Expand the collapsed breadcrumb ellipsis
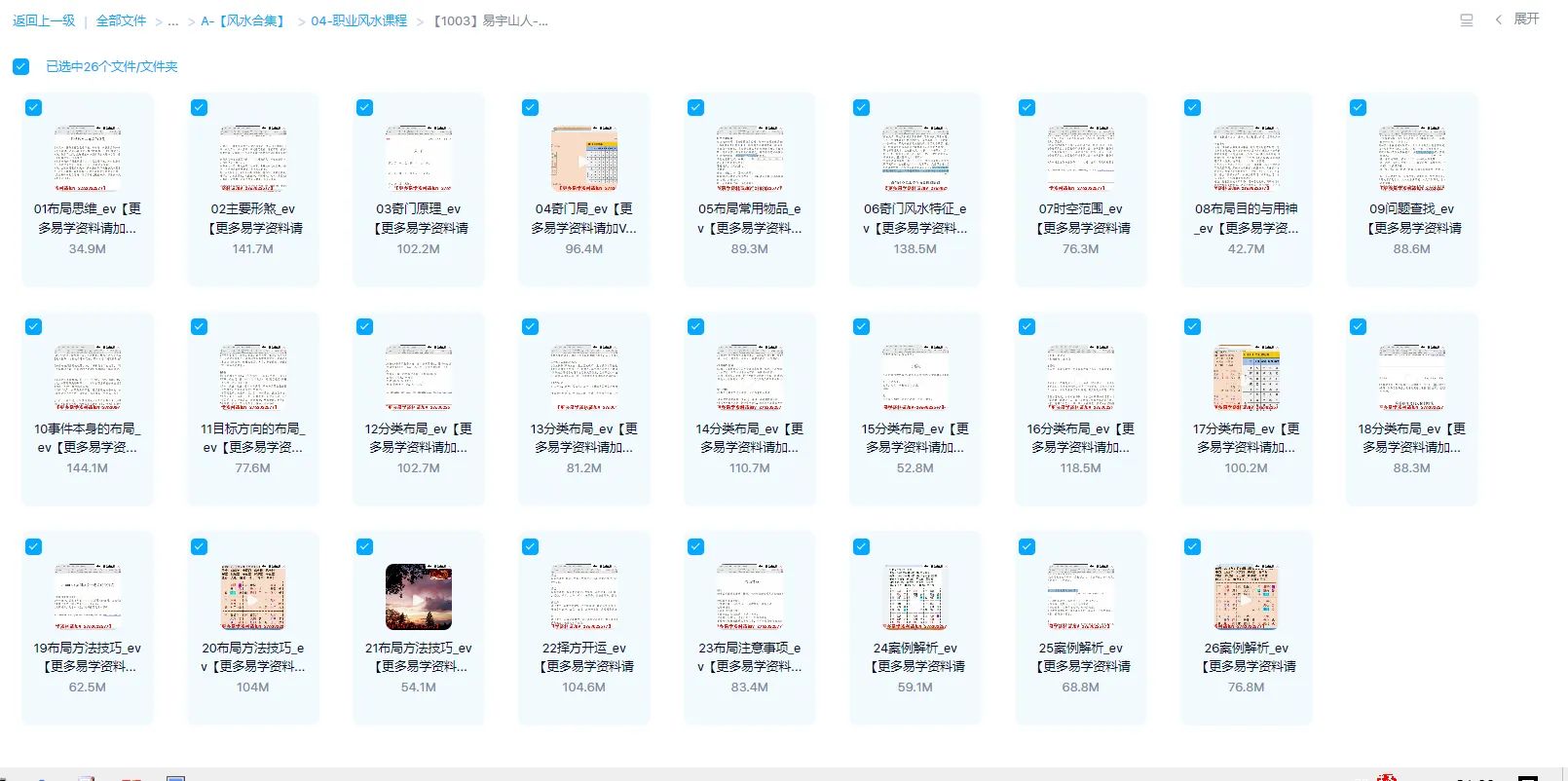This screenshot has width=1568, height=781. tap(173, 21)
